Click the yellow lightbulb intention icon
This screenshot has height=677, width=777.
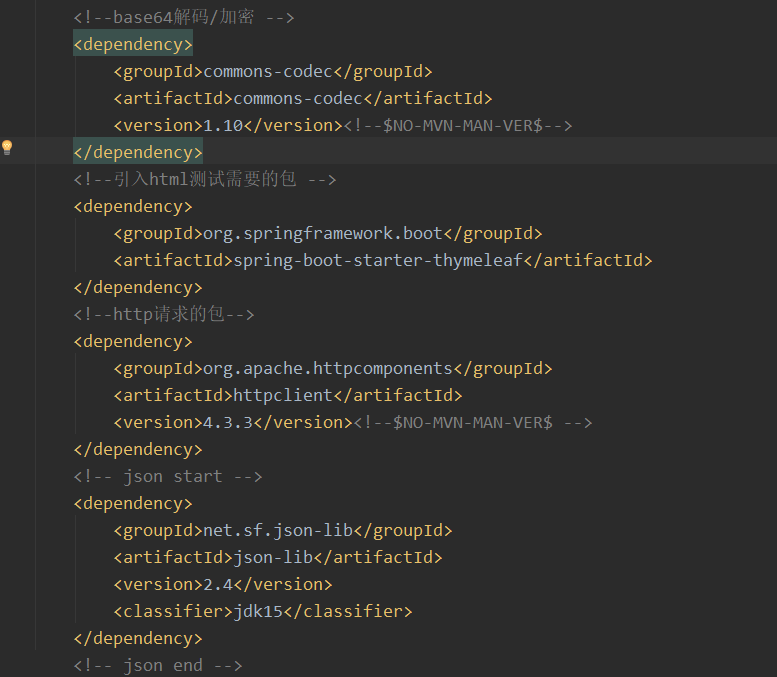(x=7, y=147)
